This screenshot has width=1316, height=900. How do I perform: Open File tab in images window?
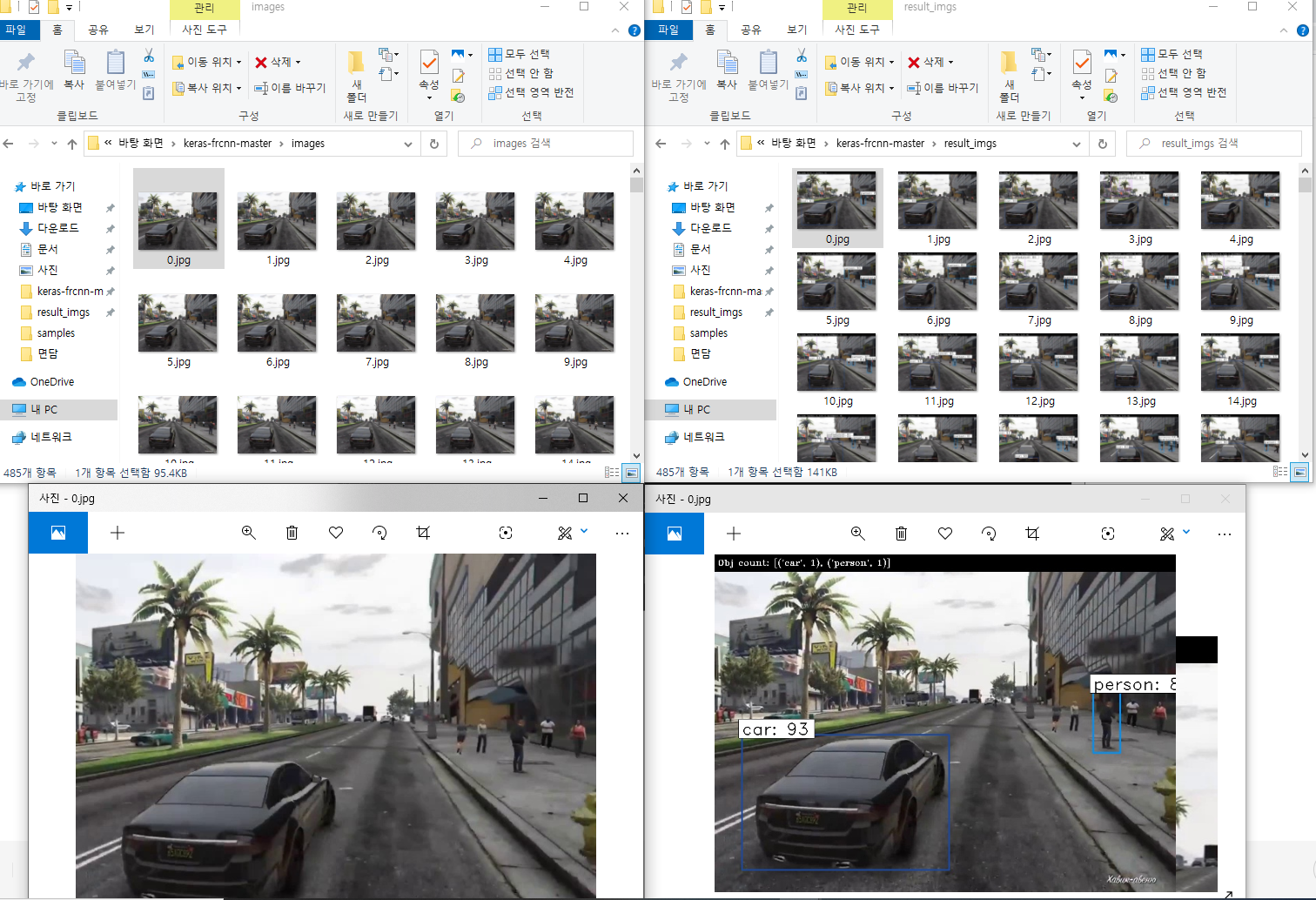point(16,30)
